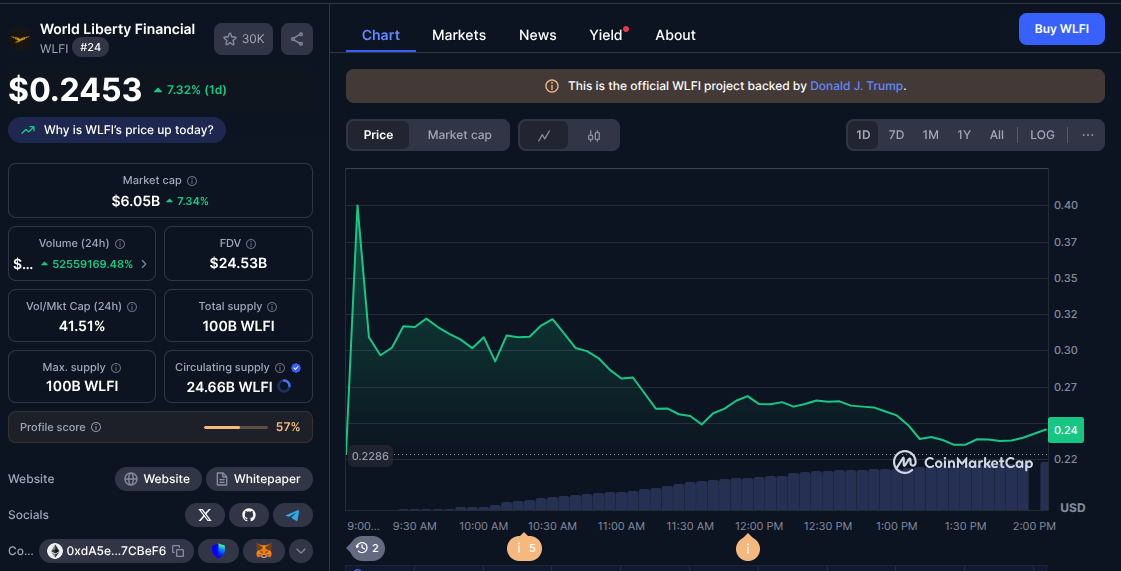Click the 24.66B WLFI circulating supply value
This screenshot has width=1121, height=571.
pos(229,387)
